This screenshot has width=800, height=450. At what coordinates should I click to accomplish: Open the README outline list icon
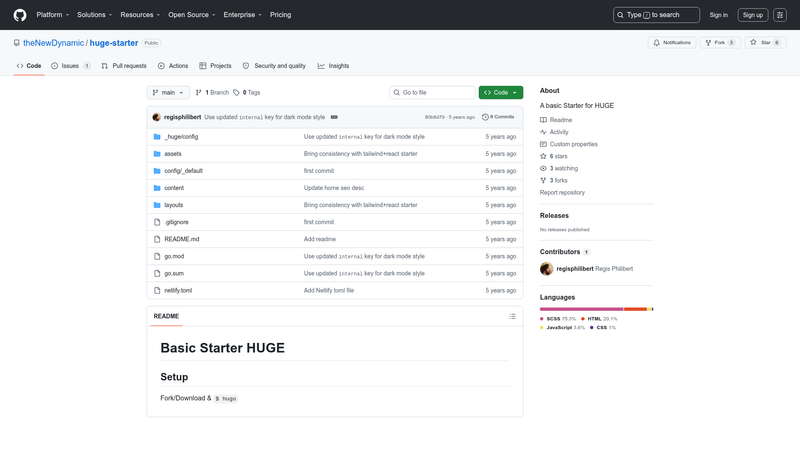tap(512, 316)
